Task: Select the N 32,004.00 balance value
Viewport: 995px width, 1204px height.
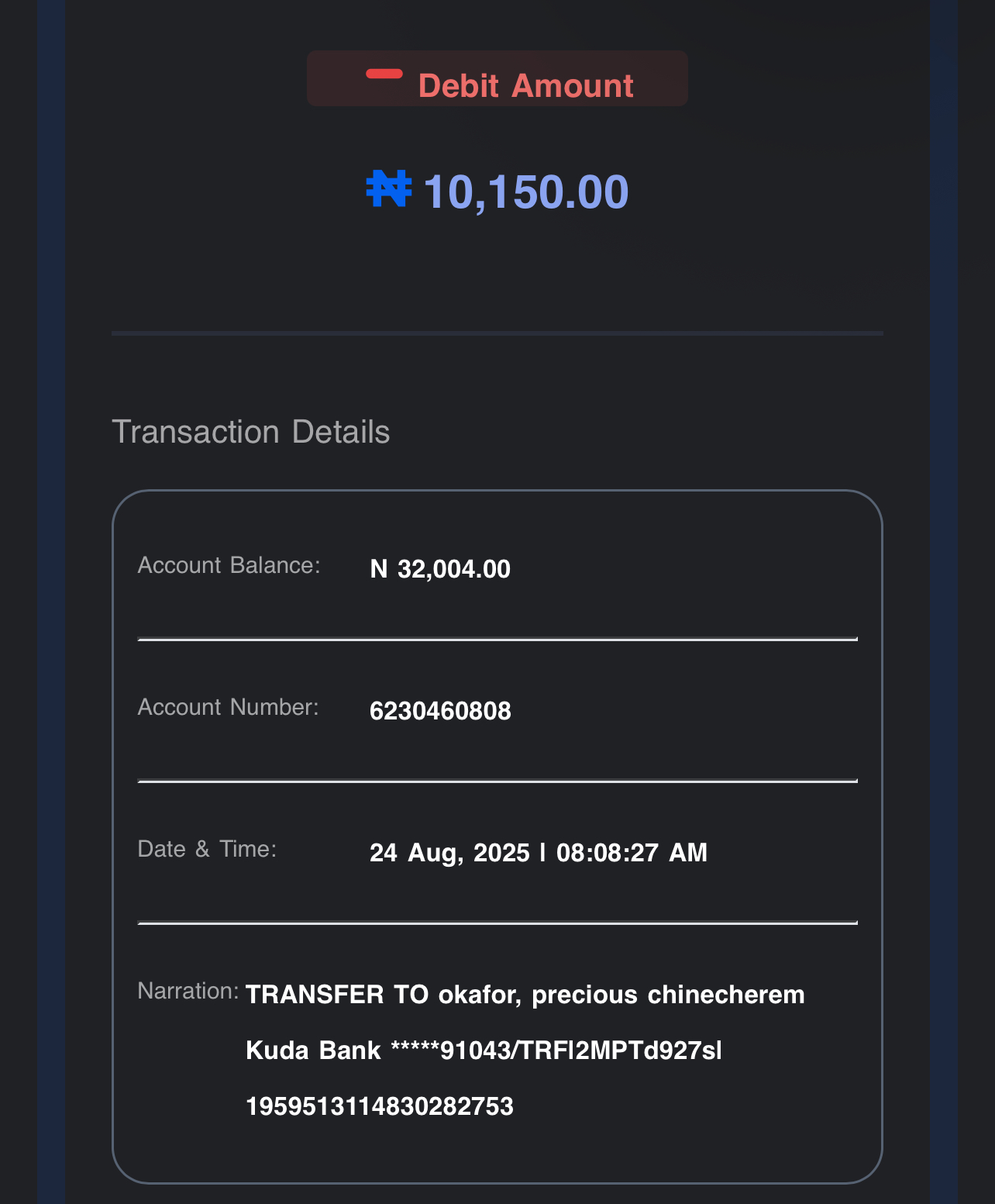Action: pos(440,569)
